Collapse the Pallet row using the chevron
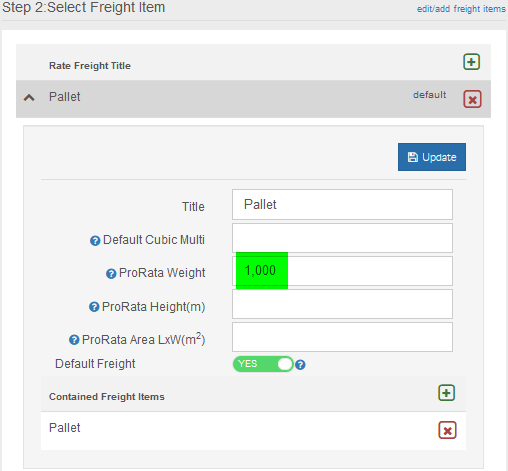Viewport: 508px width, 471px height. point(29,98)
